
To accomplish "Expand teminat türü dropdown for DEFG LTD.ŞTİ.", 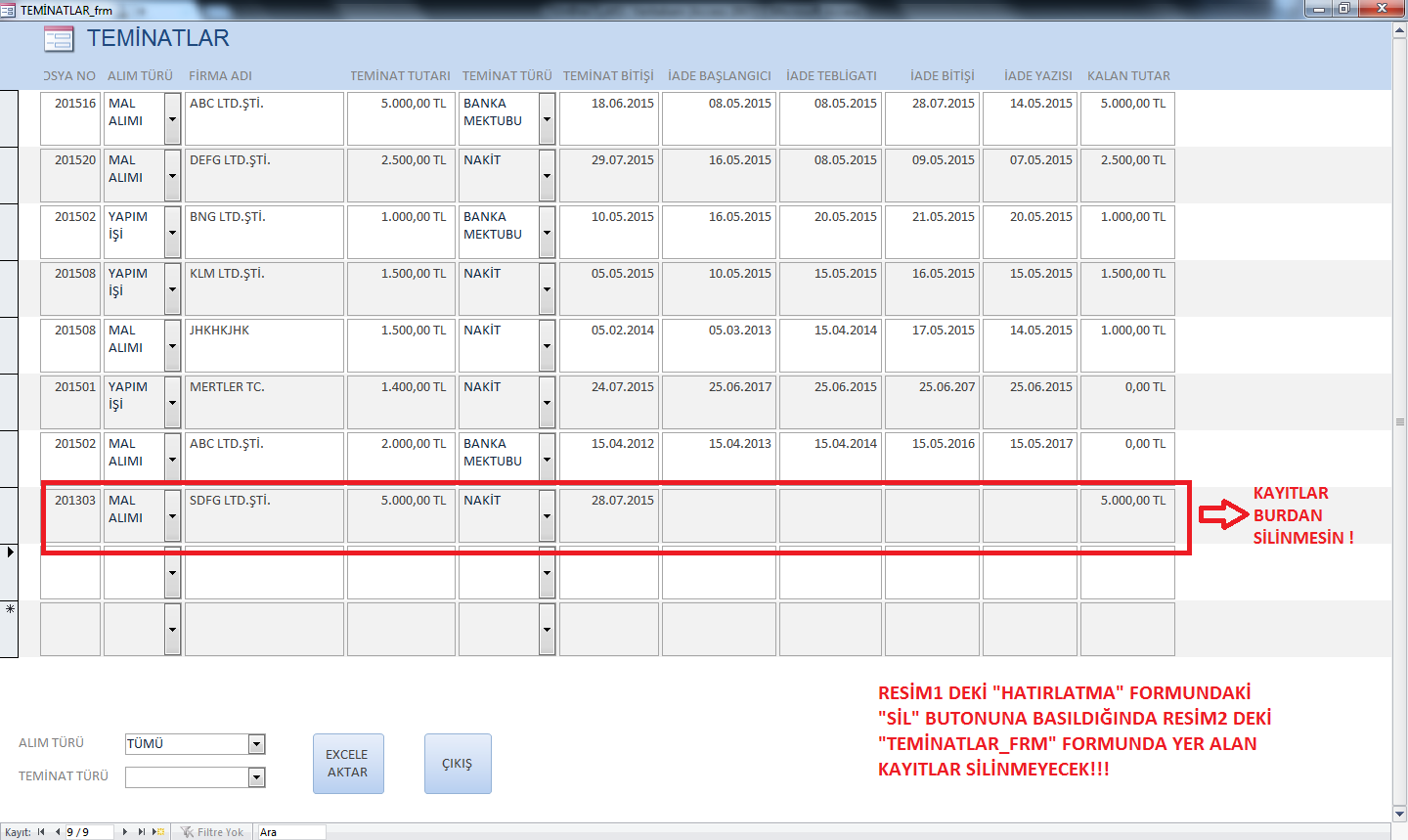I will 547,176.
